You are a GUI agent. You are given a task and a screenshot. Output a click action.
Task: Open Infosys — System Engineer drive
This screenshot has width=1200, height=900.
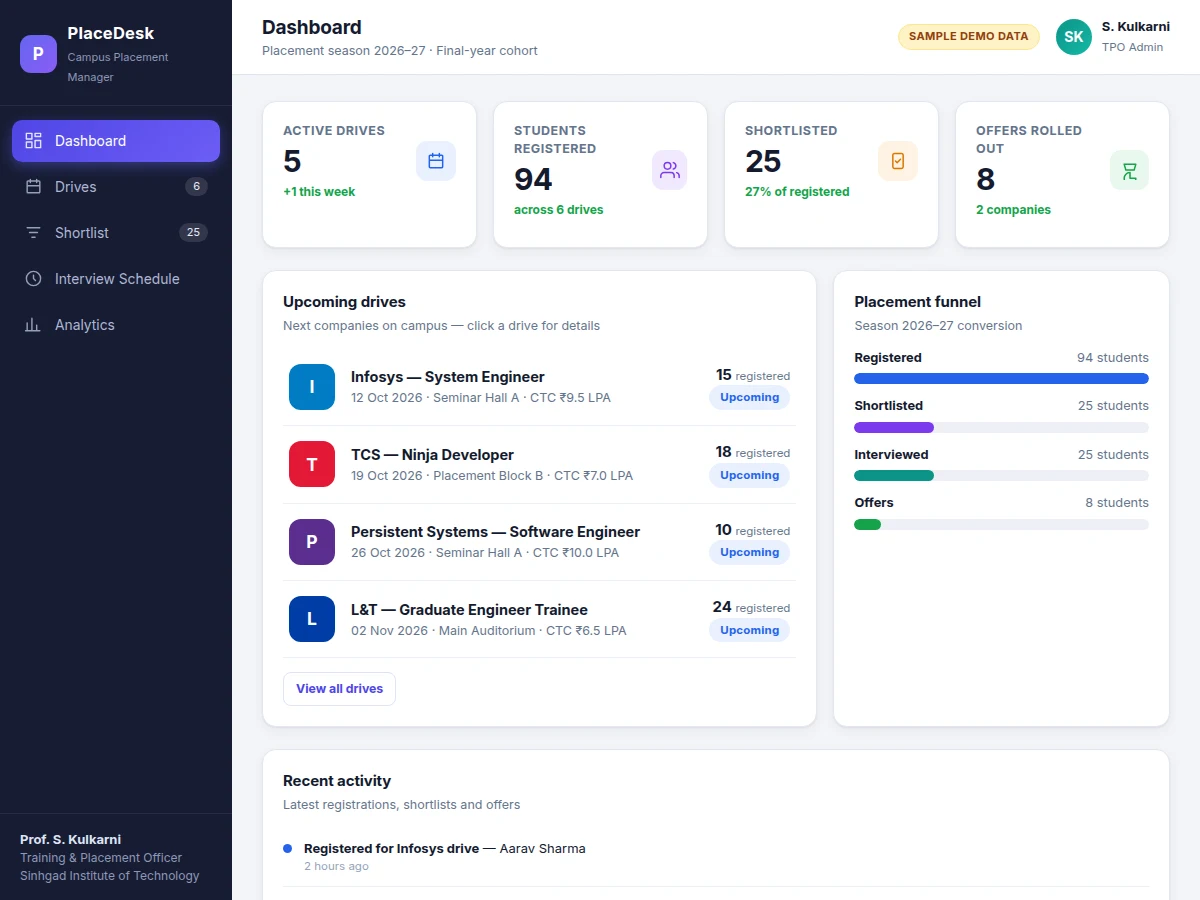[x=539, y=387]
